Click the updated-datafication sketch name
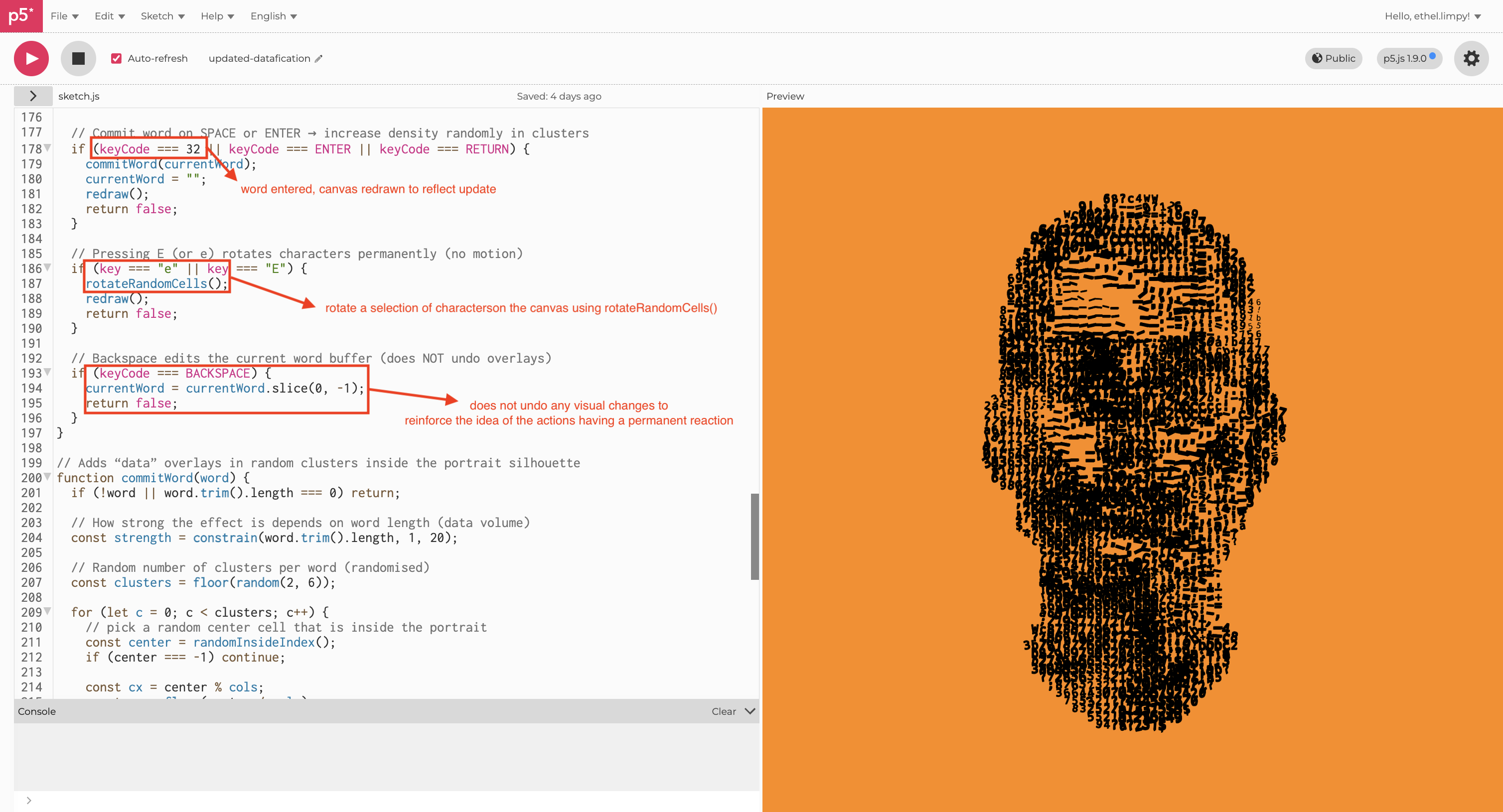 259,58
